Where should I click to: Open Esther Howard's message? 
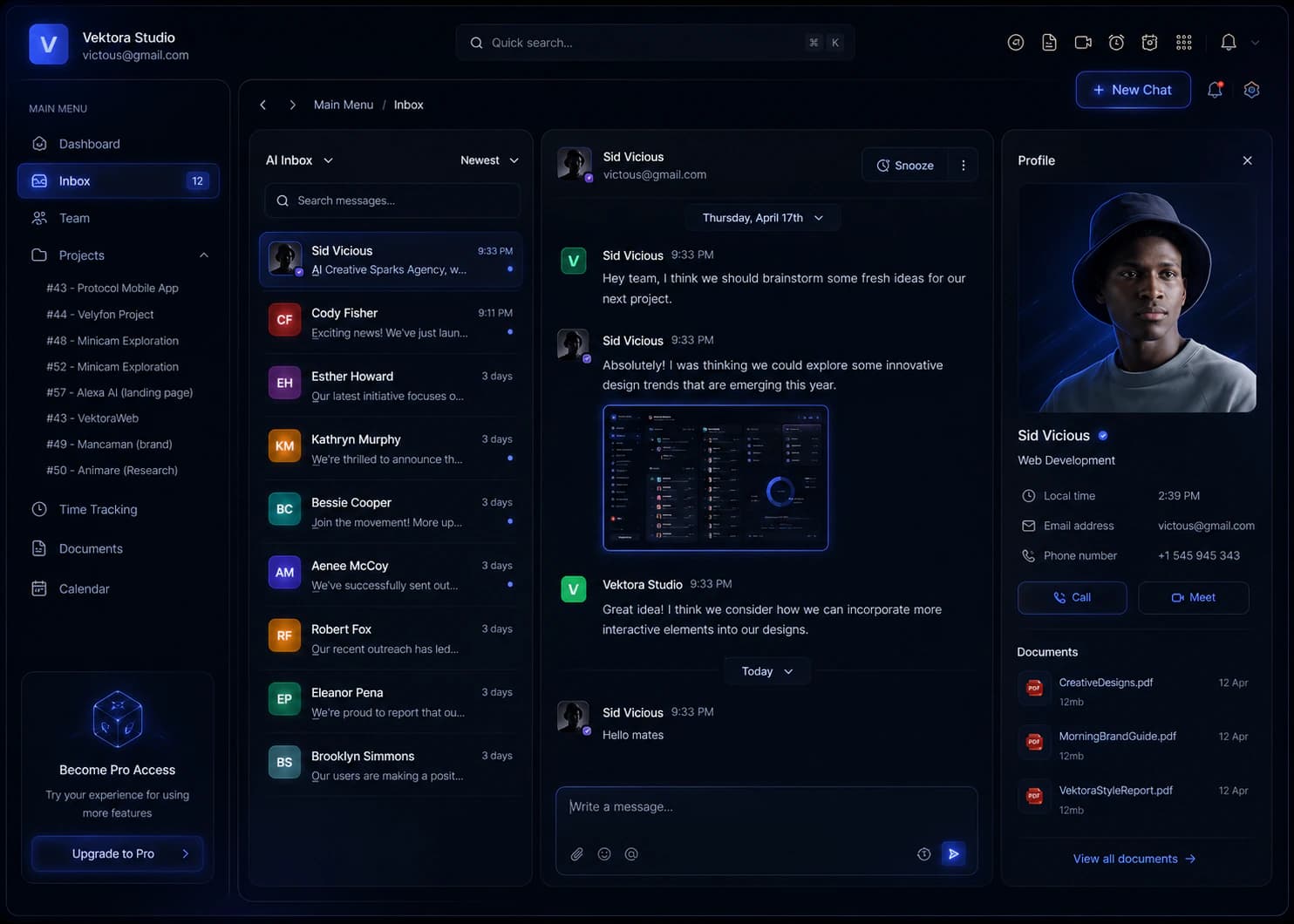tap(391, 385)
